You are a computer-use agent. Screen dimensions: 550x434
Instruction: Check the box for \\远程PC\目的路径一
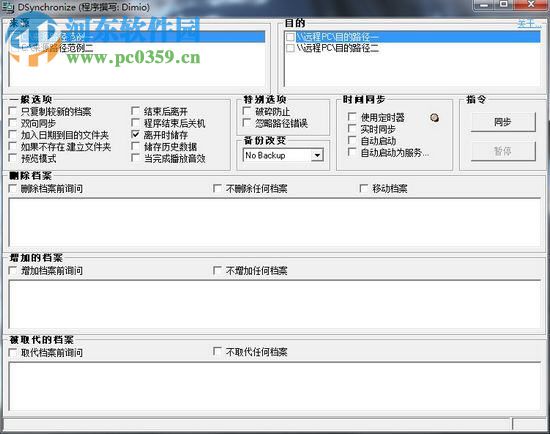tap(290, 36)
